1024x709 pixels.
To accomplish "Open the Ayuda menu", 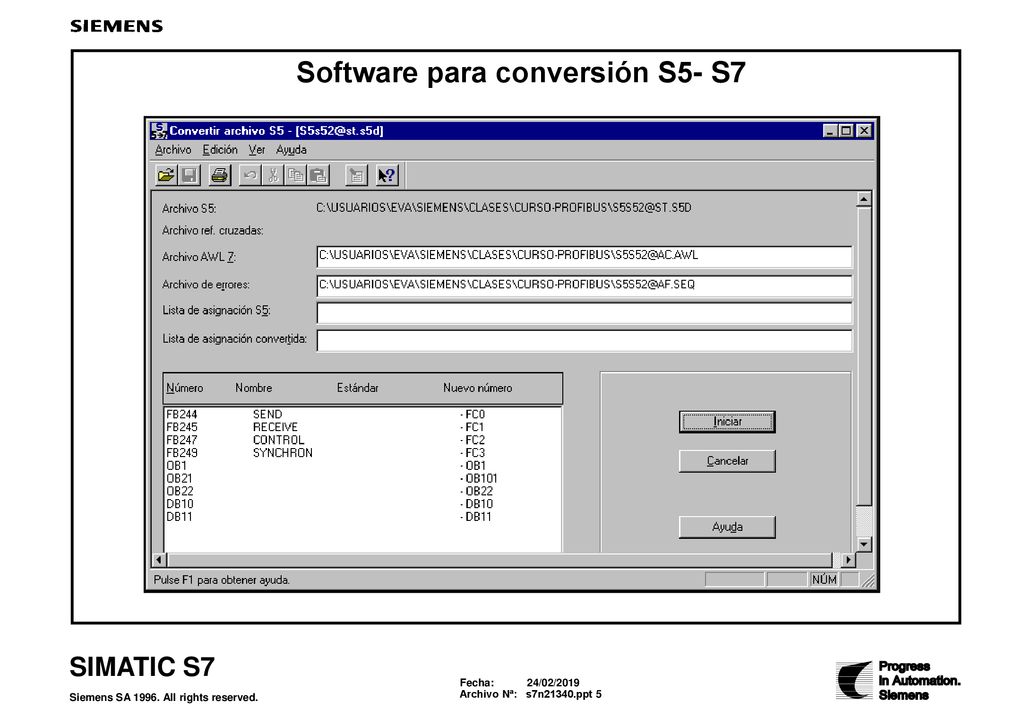I will click(x=291, y=150).
